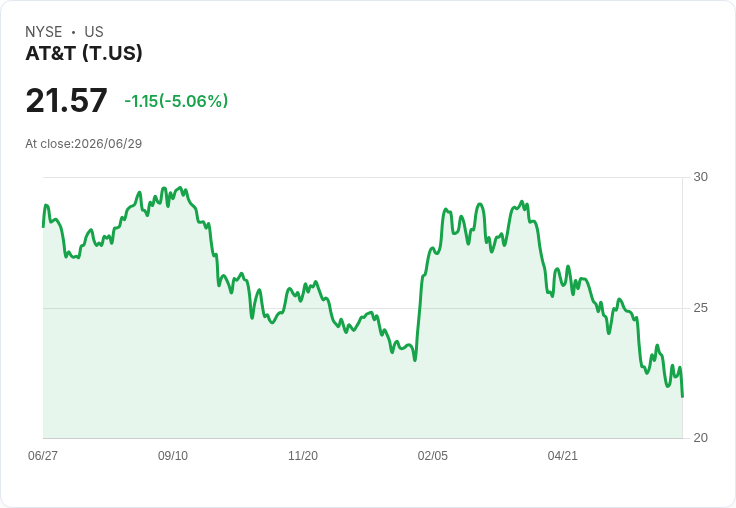
Task: Click the 20 price axis label
Action: click(700, 438)
